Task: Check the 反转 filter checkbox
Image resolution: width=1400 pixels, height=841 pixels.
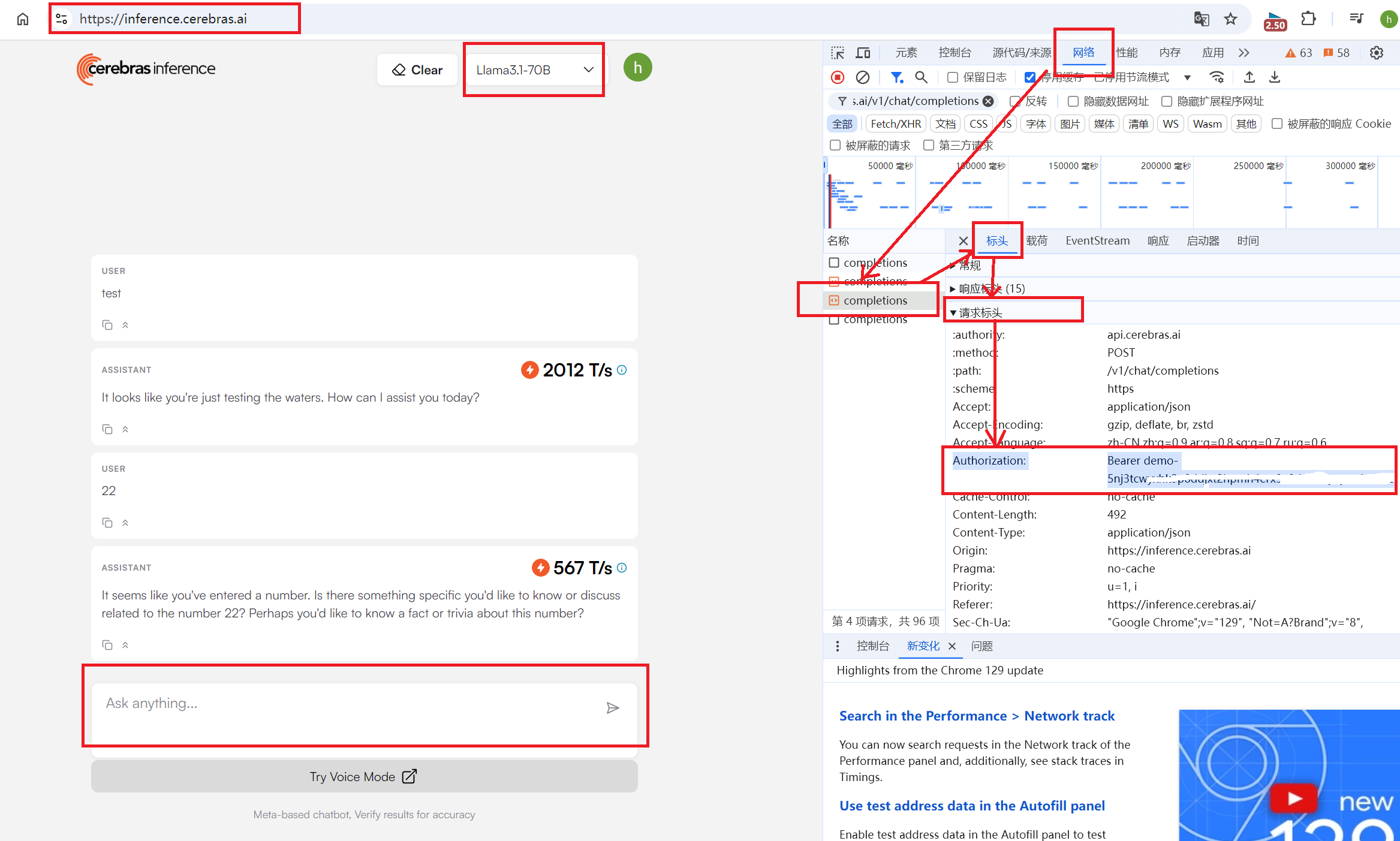Action: pyautogui.click(x=1014, y=101)
